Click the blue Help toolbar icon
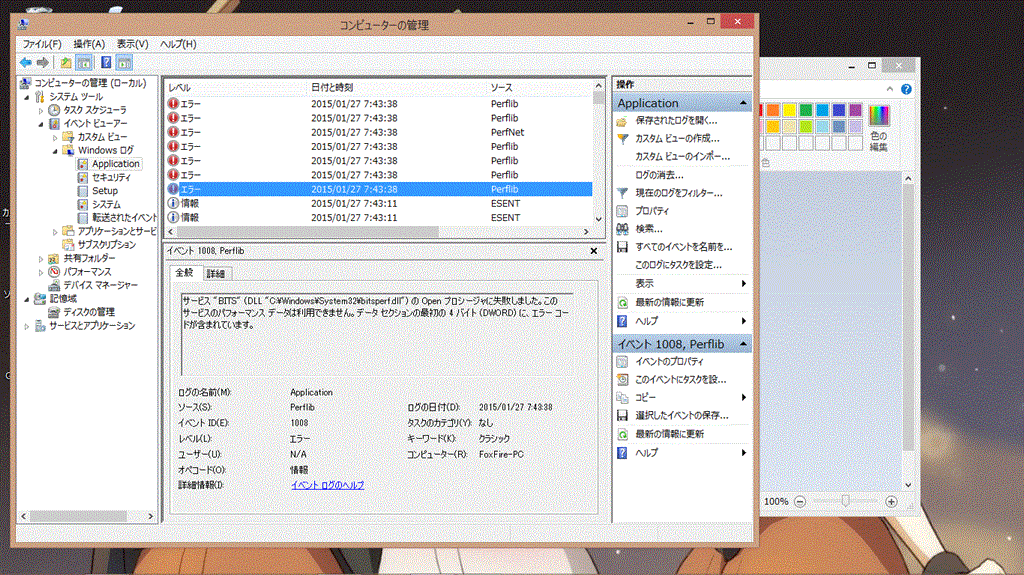This screenshot has height=575, width=1024. 106,63
